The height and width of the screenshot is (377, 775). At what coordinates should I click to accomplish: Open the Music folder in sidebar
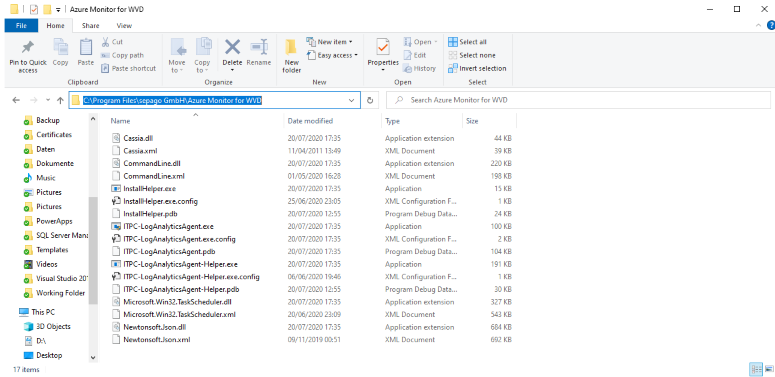click(x=45, y=178)
